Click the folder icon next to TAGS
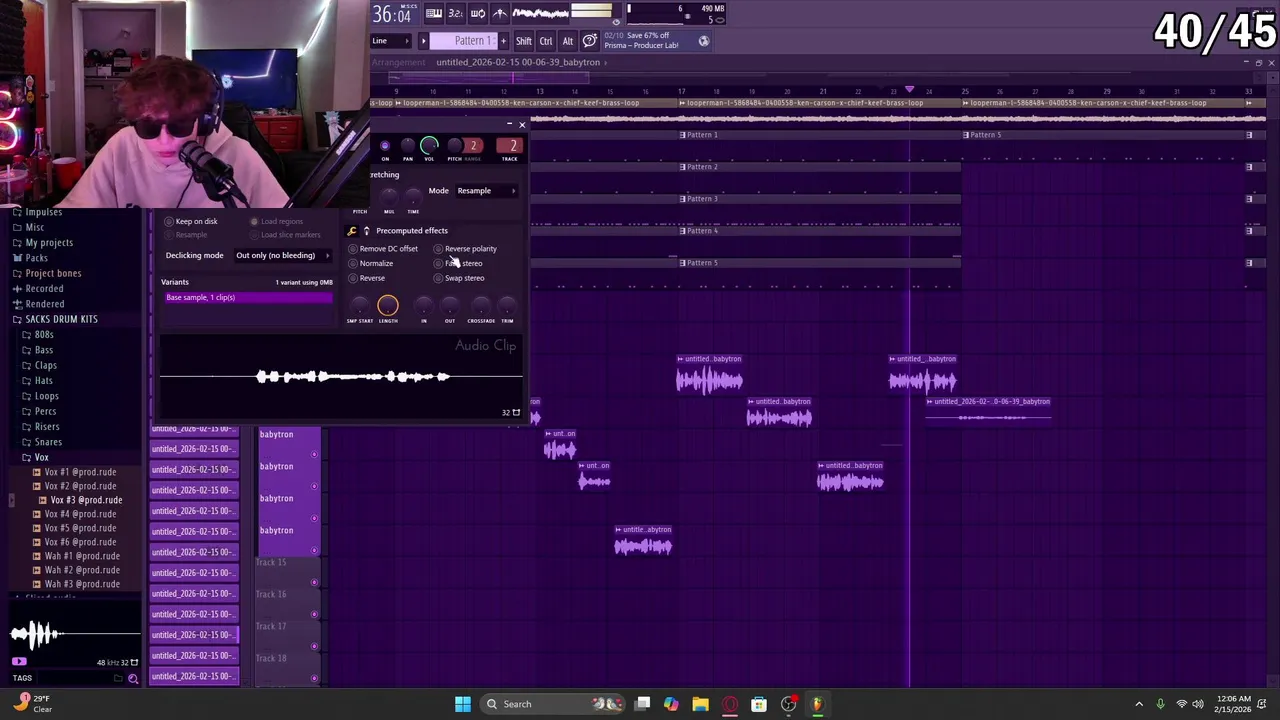The width and height of the screenshot is (1280, 720). click(x=118, y=678)
